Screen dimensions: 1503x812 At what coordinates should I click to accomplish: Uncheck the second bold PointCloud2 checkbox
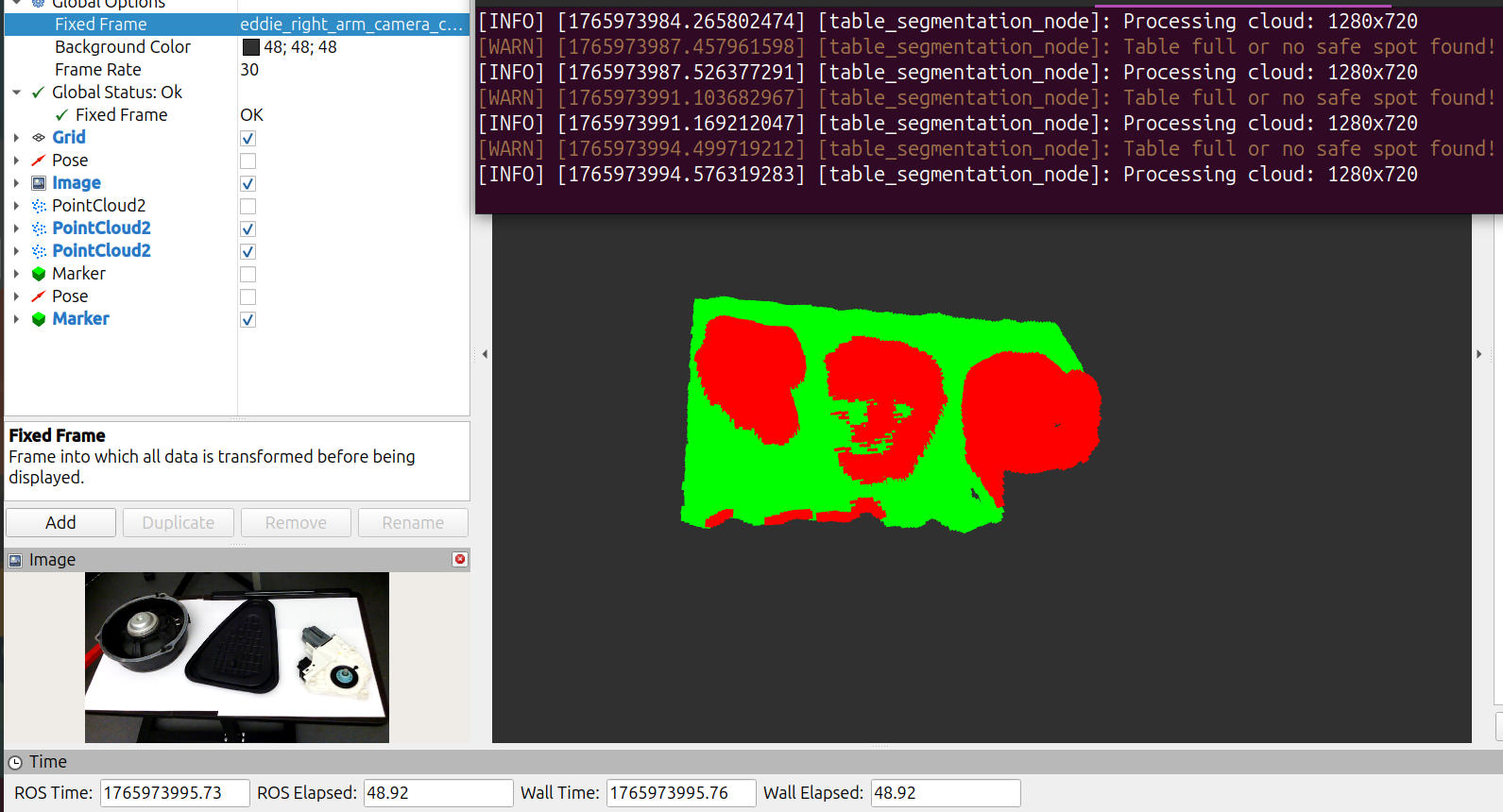pyautogui.click(x=248, y=252)
